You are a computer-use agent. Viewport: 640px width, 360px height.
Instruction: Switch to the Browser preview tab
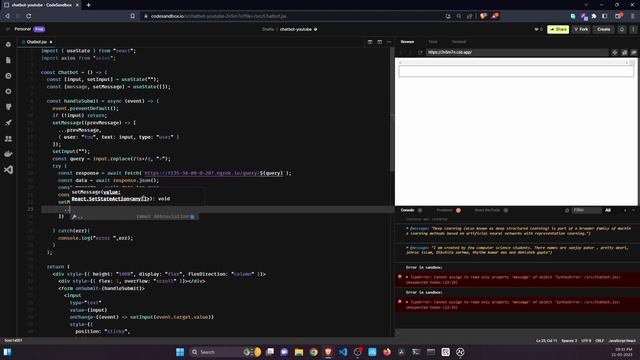(x=407, y=42)
